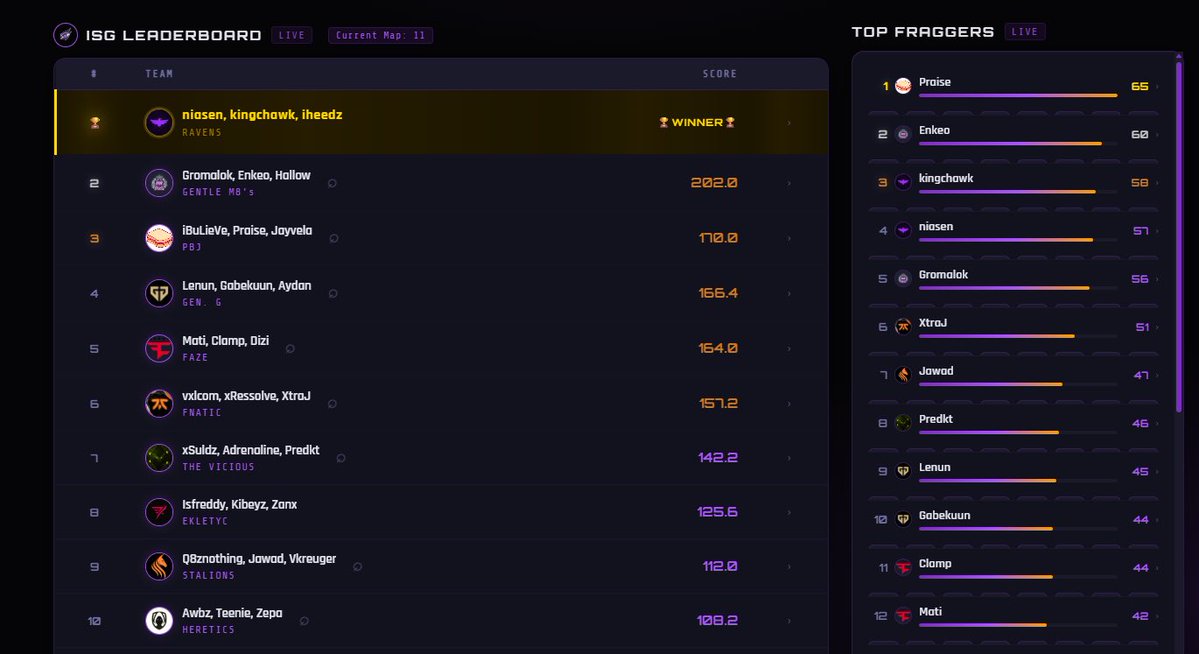Click the Gentle M8's team logo
Image resolution: width=1199 pixels, height=654 pixels.
coord(159,183)
